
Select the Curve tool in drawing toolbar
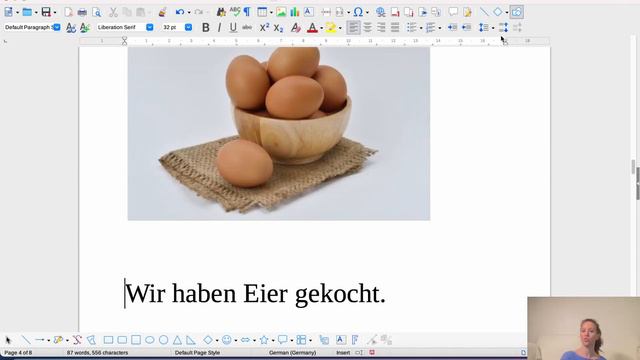(77, 340)
